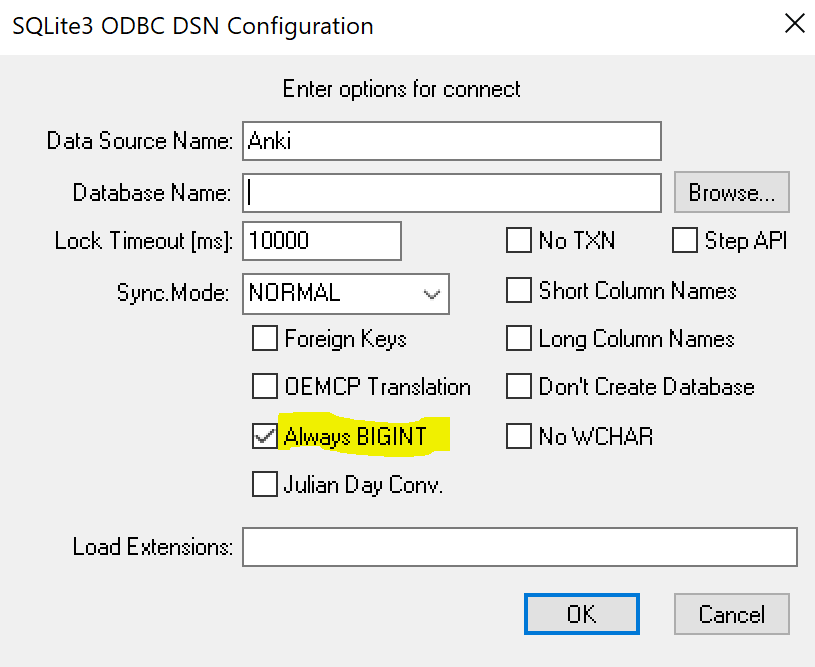This screenshot has width=815, height=667.
Task: Click the Load Extensions text field
Action: tap(520, 547)
